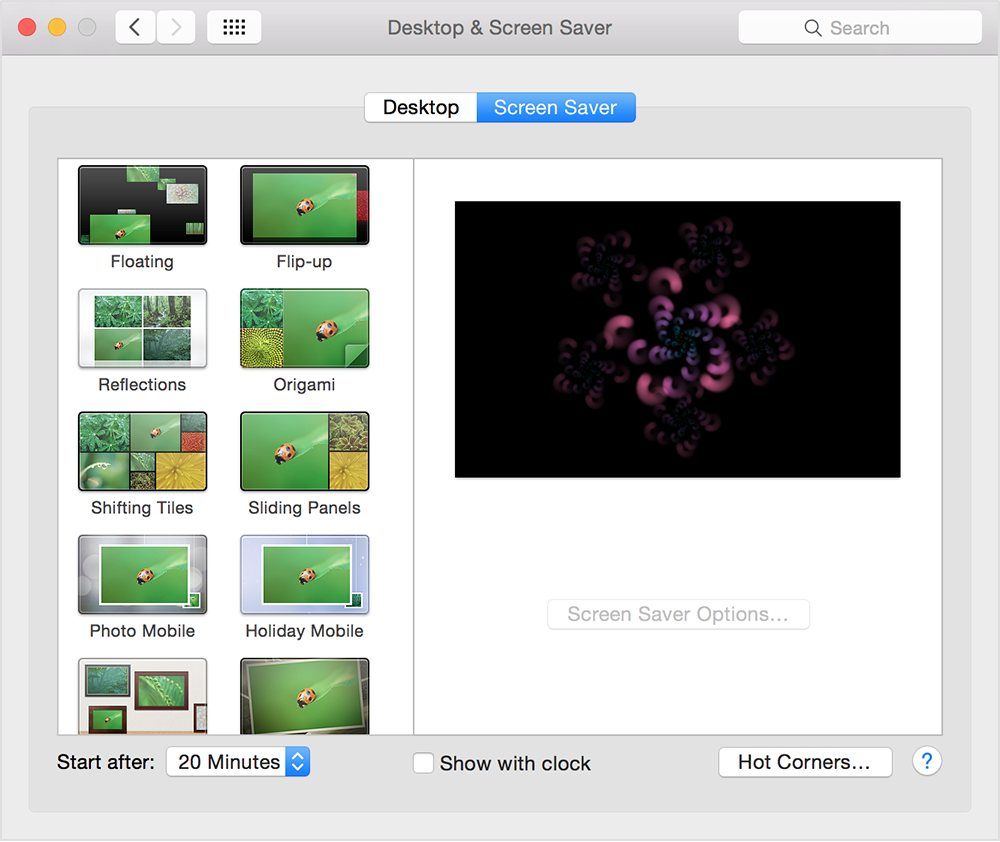
Task: Select the Flip-up screen saver
Action: click(304, 204)
